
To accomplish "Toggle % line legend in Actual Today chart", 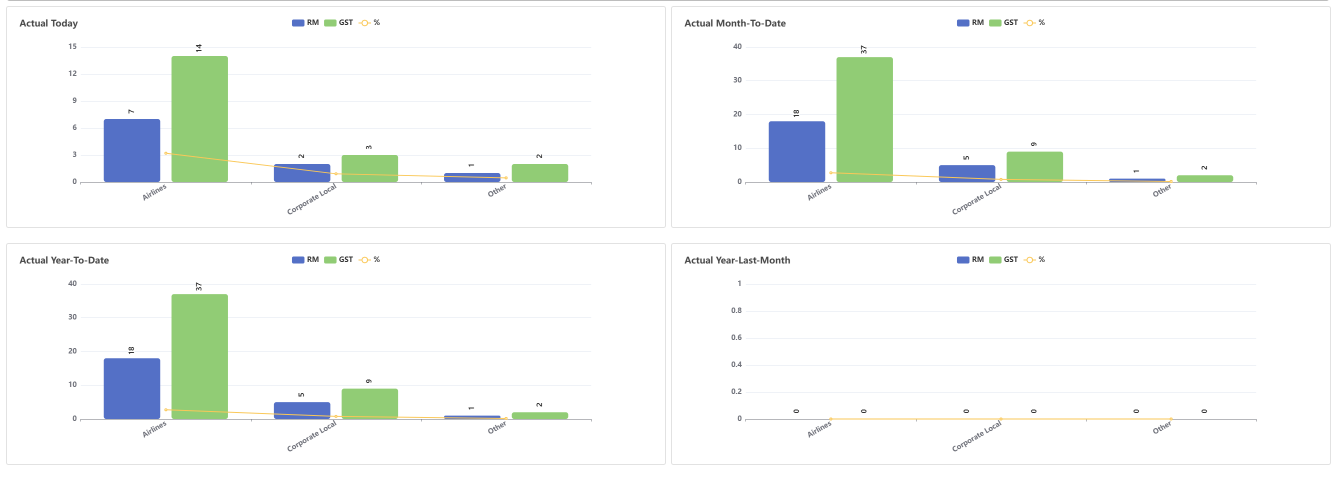I will (x=365, y=22).
